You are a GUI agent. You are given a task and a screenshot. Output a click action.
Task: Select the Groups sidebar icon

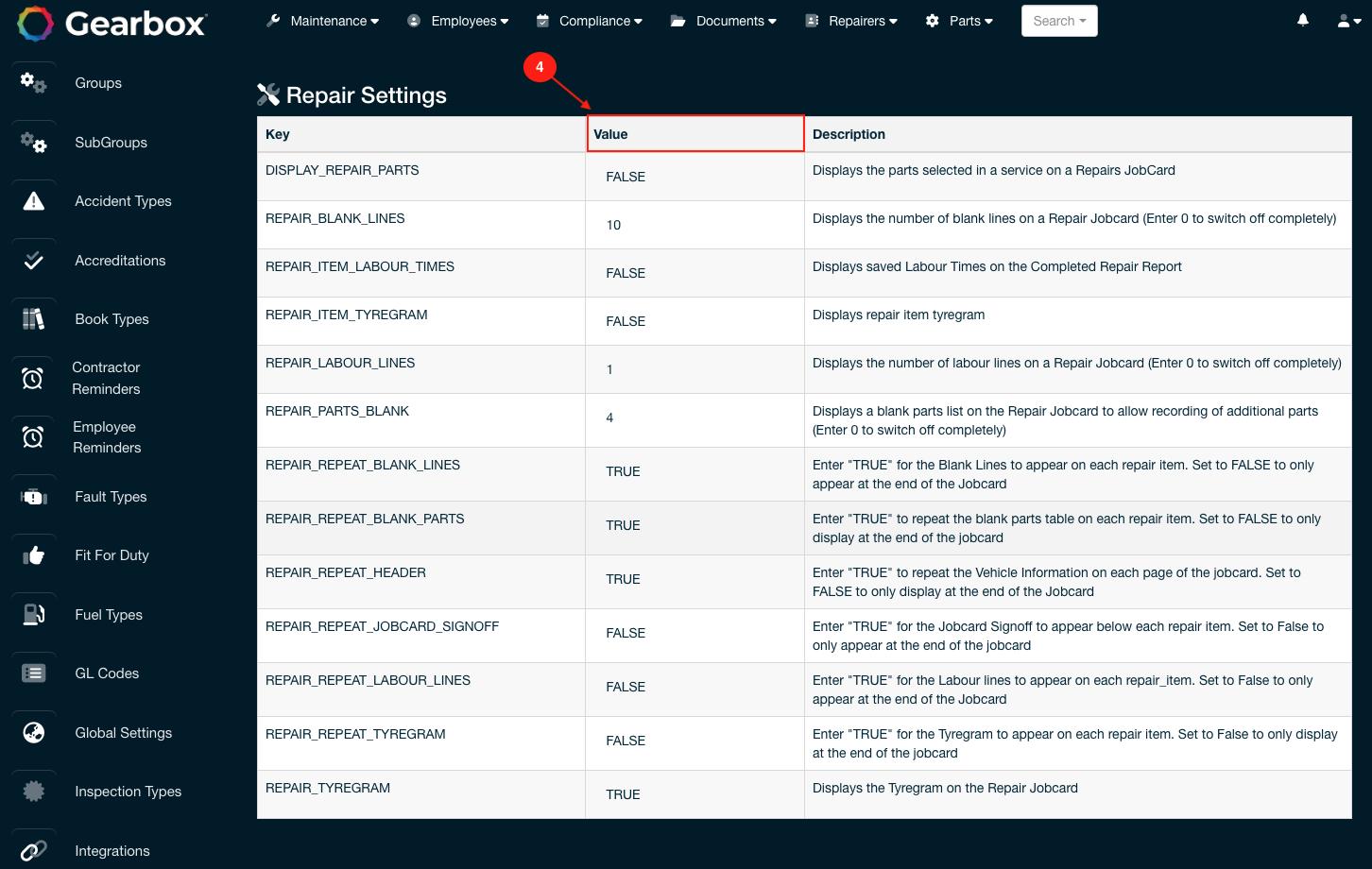33,83
